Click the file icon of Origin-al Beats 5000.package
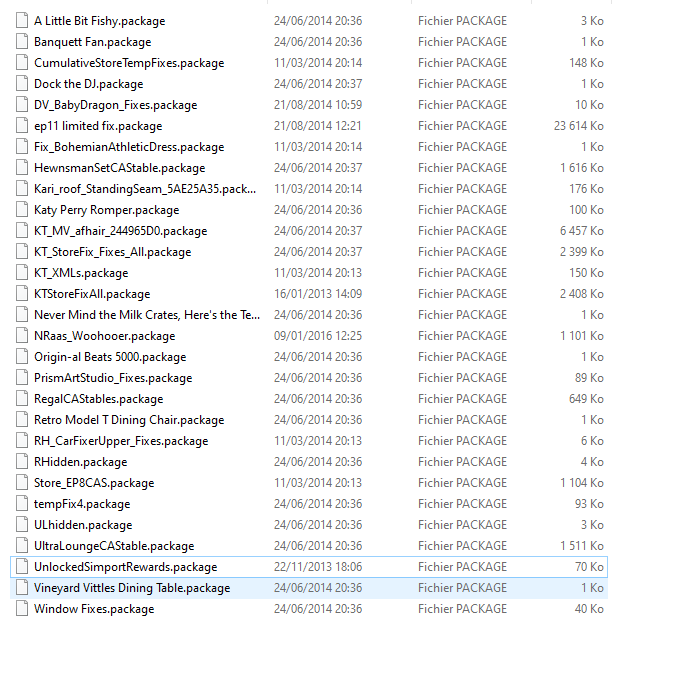Image resolution: width=688 pixels, height=682 pixels. click(22, 357)
